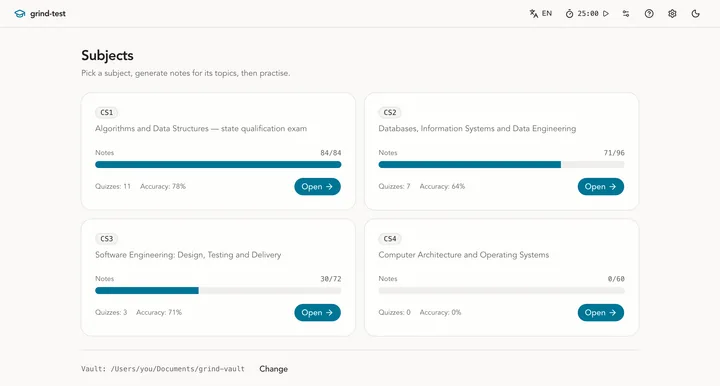The width and height of the screenshot is (720, 386).
Task: Click the CS3 notes progress bar
Action: [218, 291]
